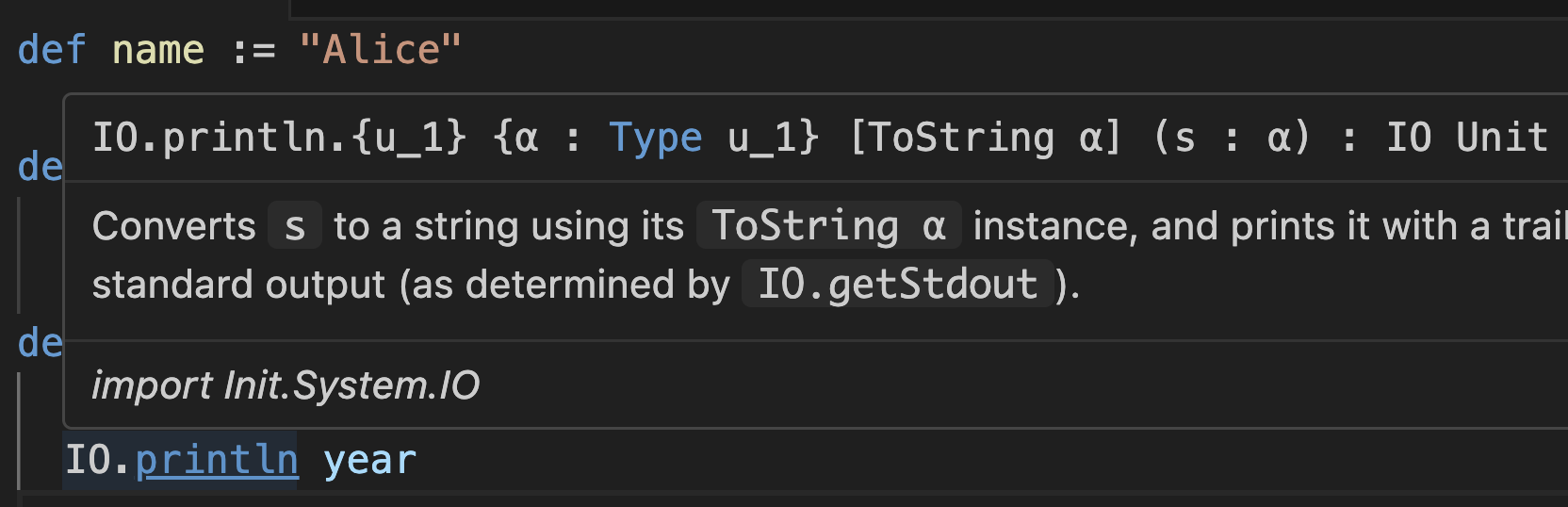Click the inline code s after Converts
This screenshot has width=1568, height=507.
[295, 226]
